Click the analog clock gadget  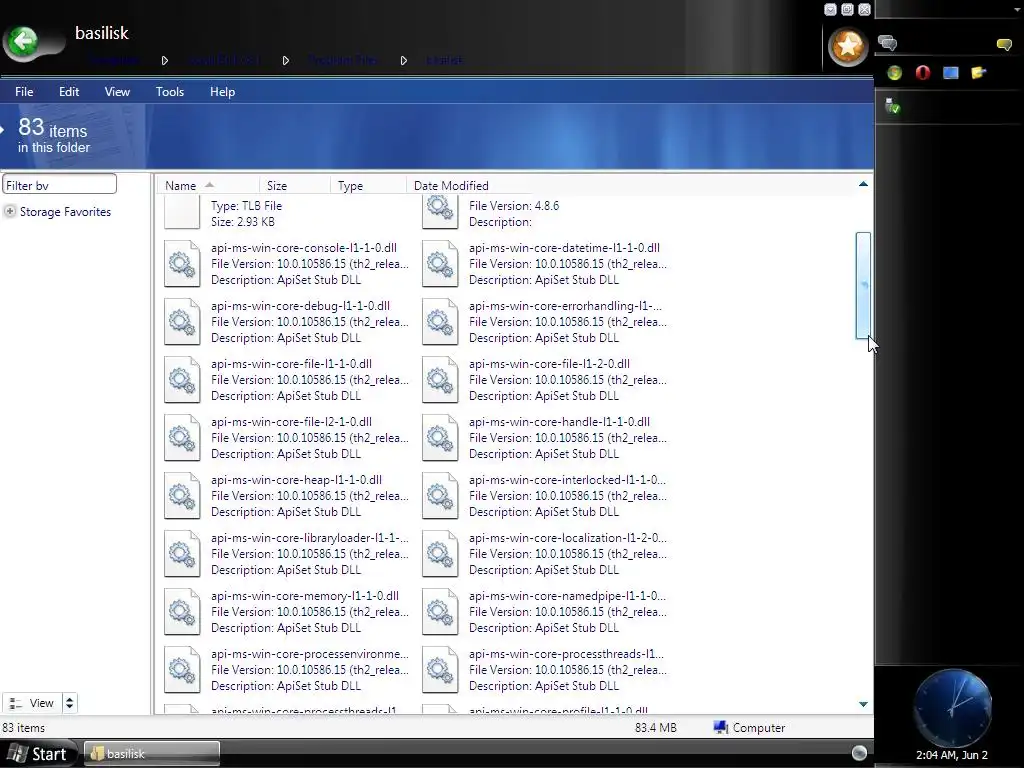(x=952, y=708)
